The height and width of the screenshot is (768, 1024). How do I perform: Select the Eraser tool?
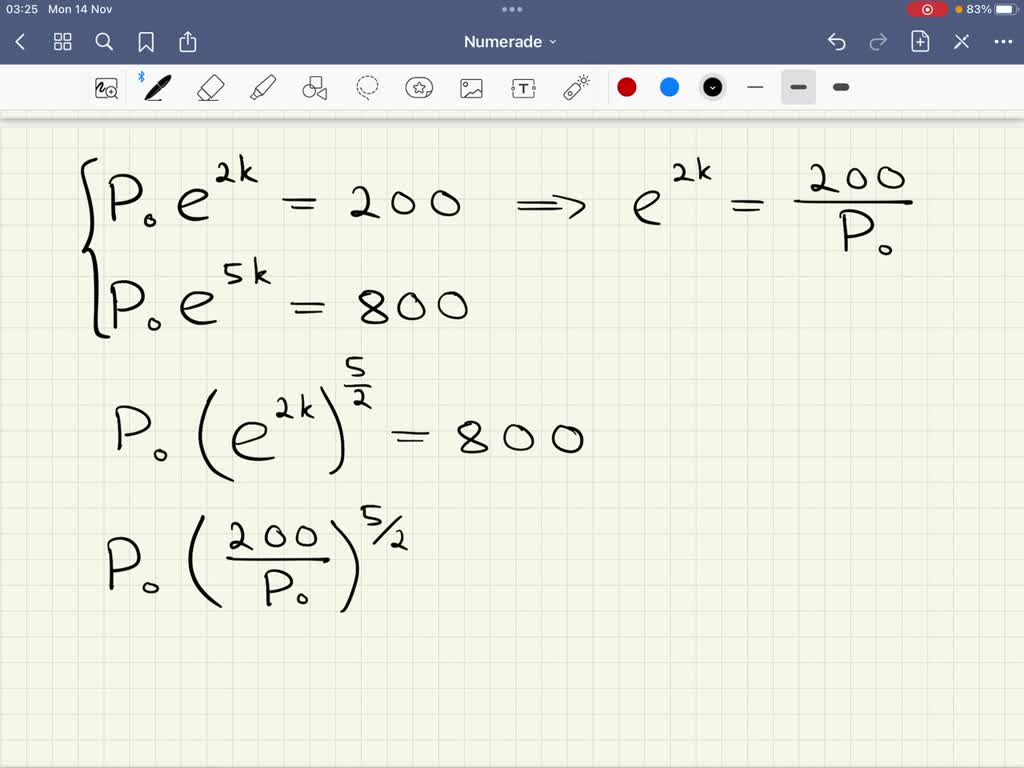210,88
